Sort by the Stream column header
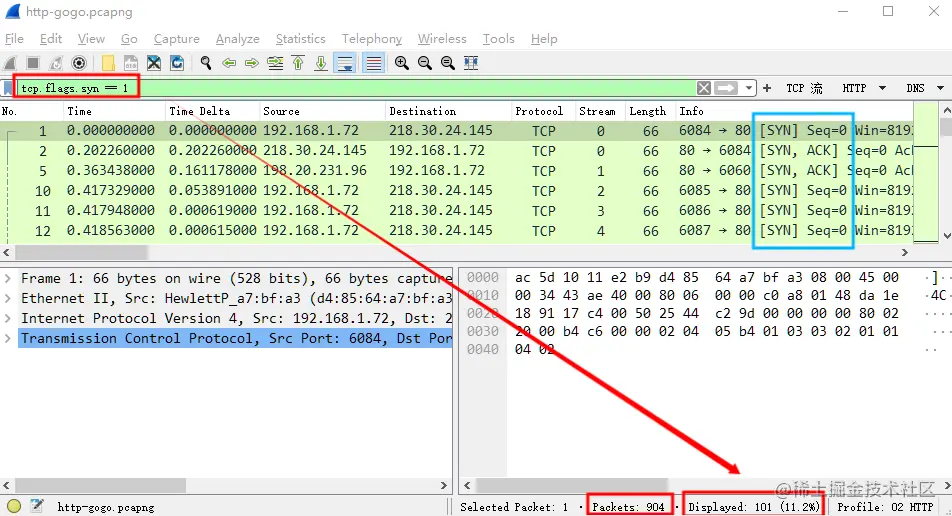The image size is (952, 516). point(600,112)
